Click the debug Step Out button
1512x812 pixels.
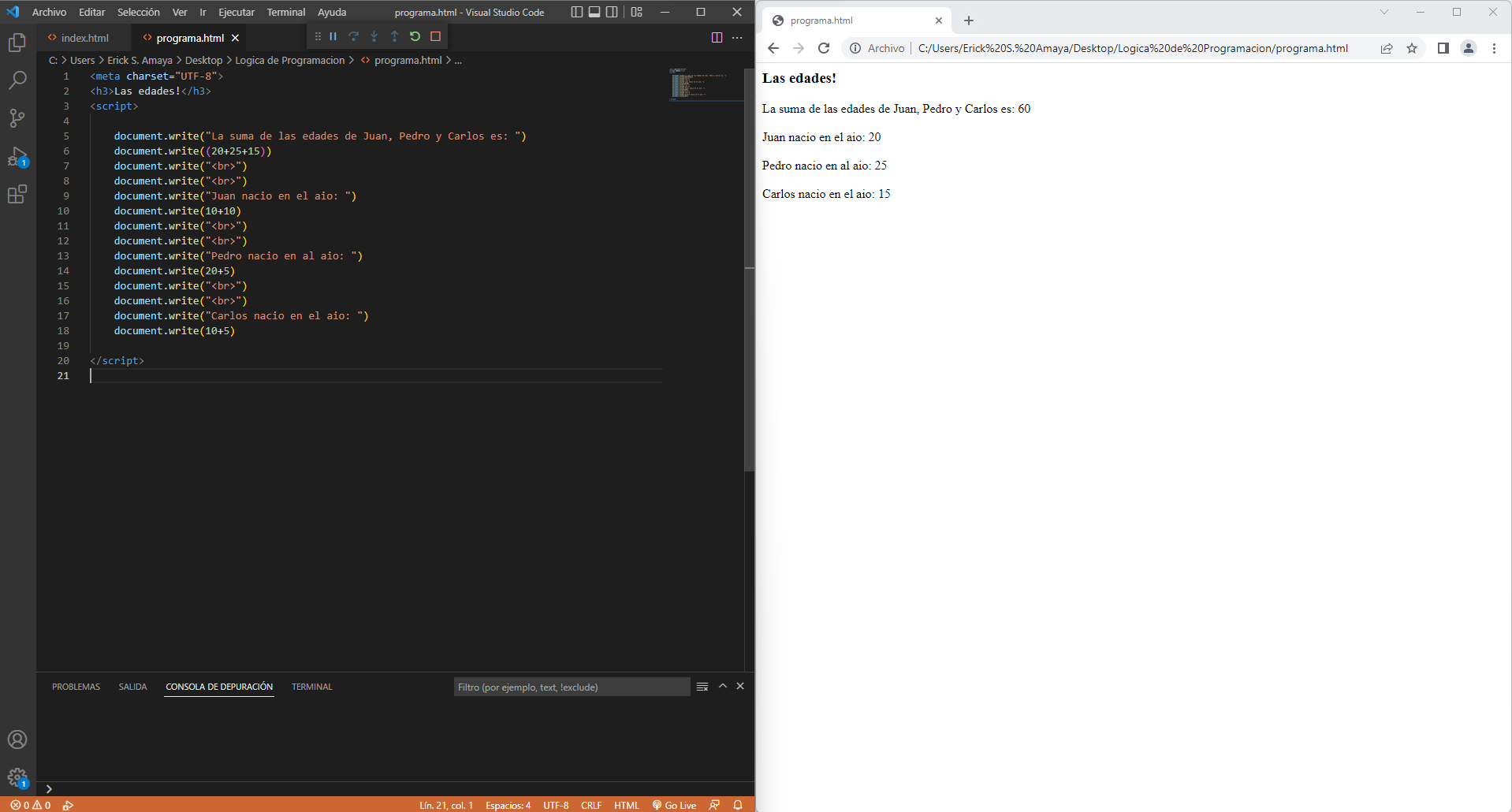click(x=394, y=36)
